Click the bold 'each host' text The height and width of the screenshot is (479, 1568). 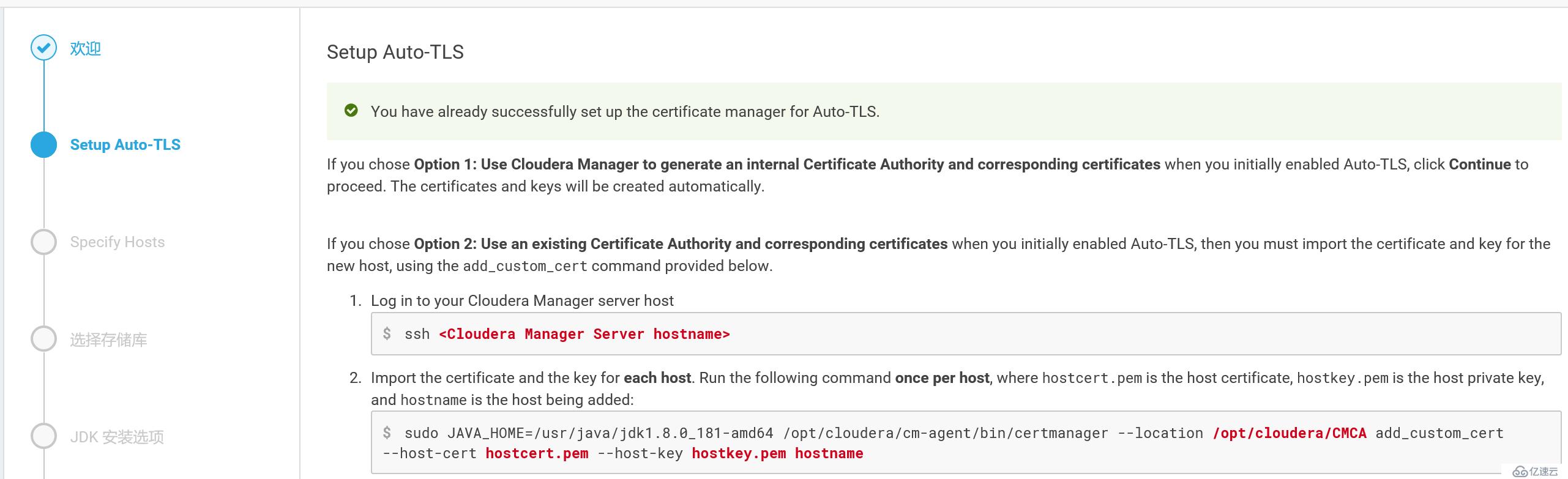coord(657,378)
